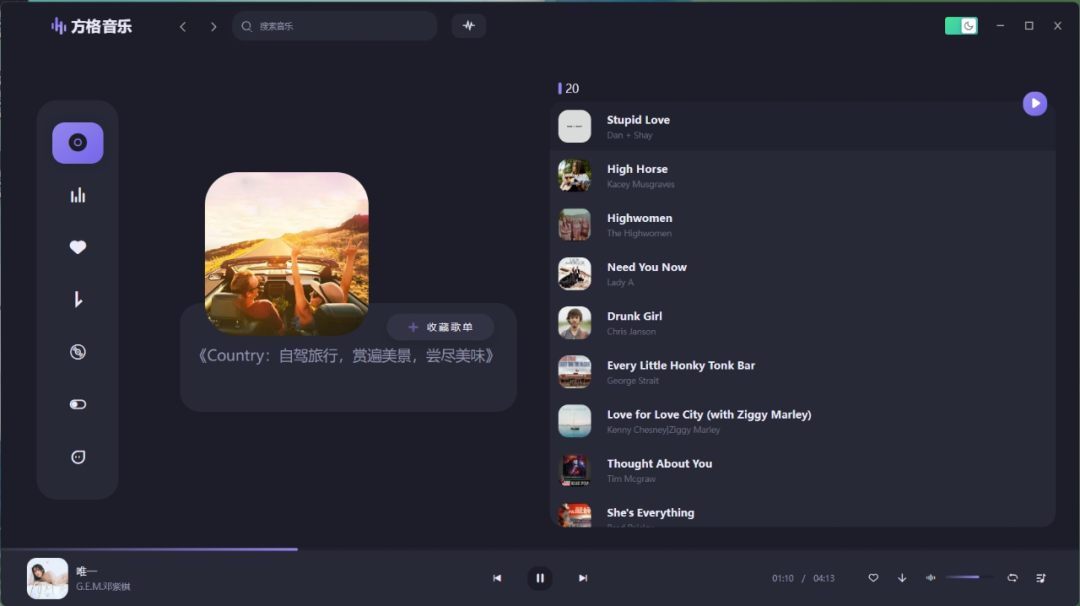The width and height of the screenshot is (1080, 606).
Task: Play all songs with the purple play button
Action: [x=1035, y=103]
